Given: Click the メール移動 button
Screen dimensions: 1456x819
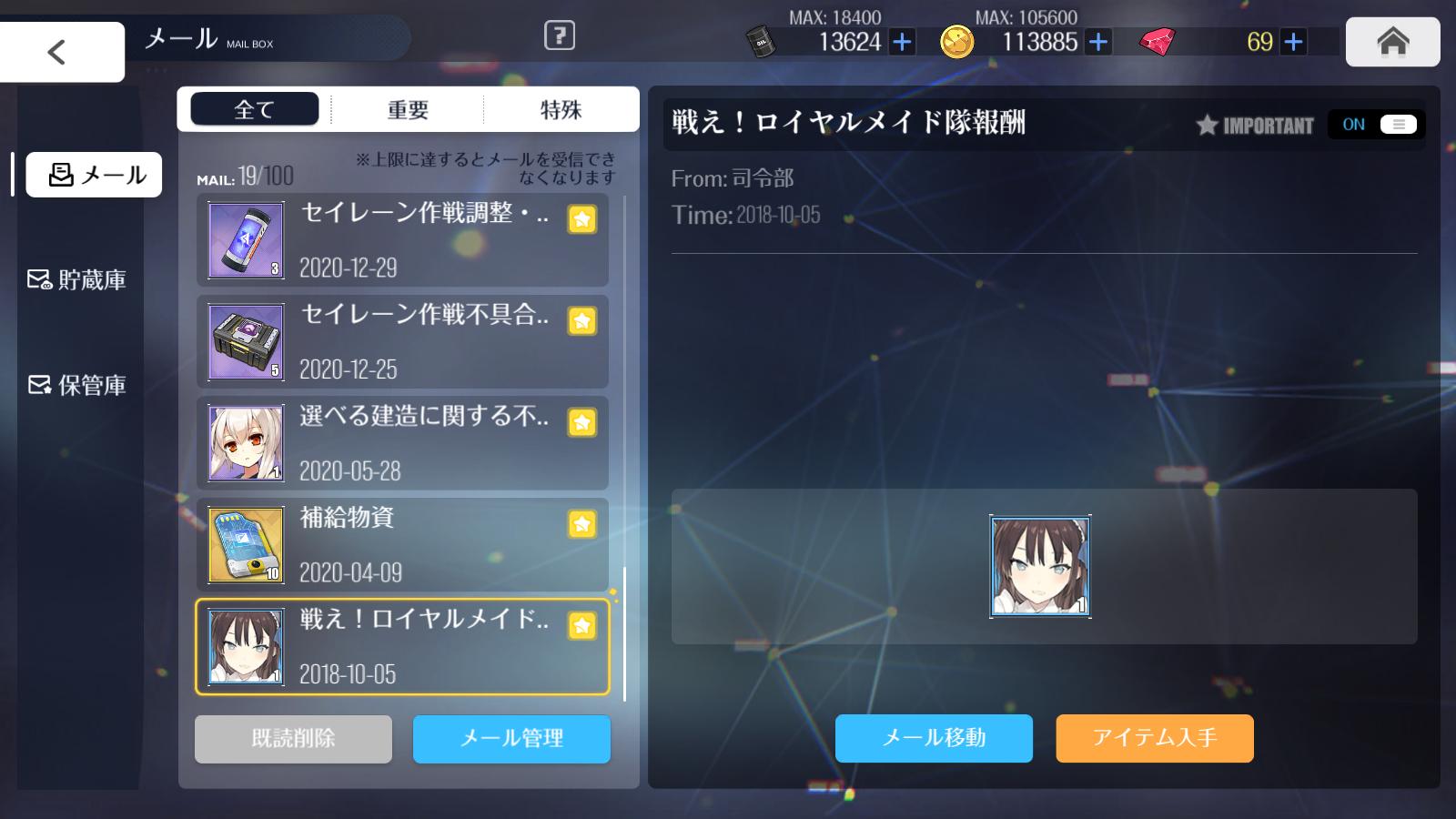Looking at the screenshot, I should [x=934, y=738].
